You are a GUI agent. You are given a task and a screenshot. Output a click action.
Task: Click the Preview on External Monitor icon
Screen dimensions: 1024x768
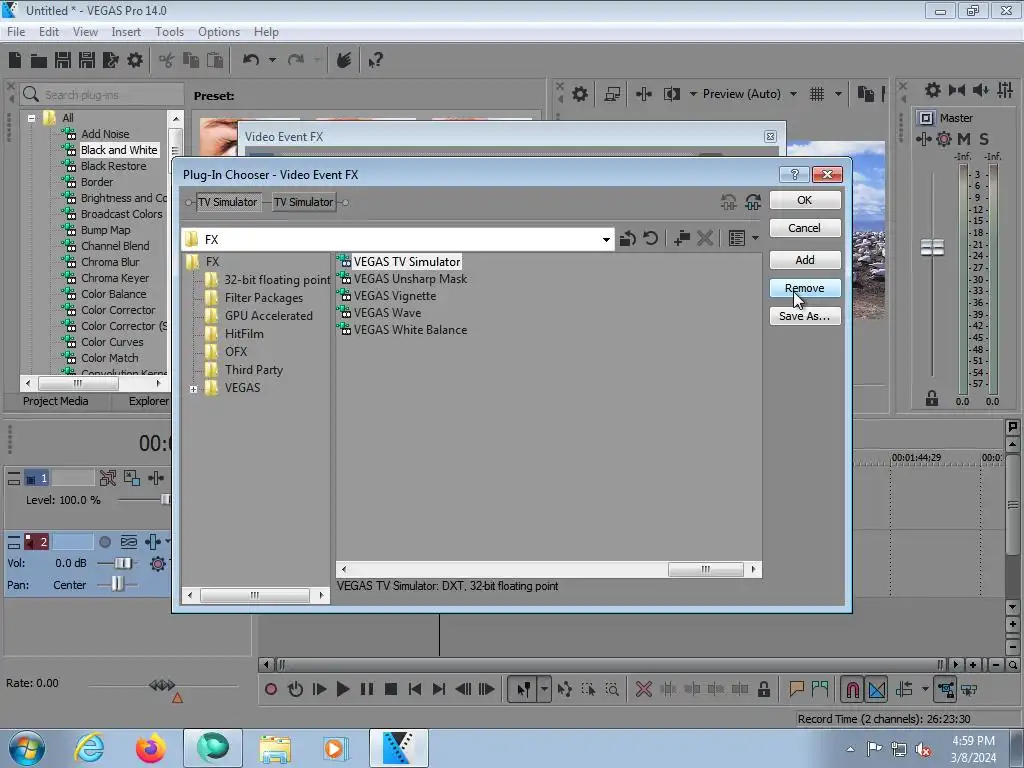pos(612,94)
